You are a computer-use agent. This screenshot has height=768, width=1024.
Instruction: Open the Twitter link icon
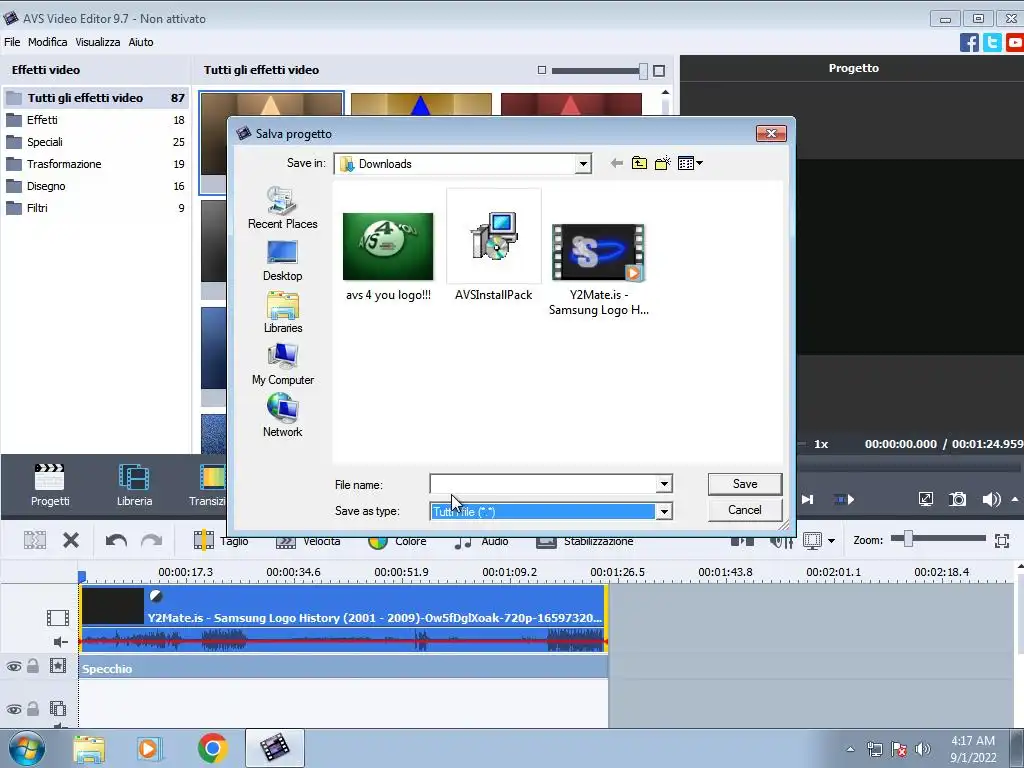[x=992, y=42]
